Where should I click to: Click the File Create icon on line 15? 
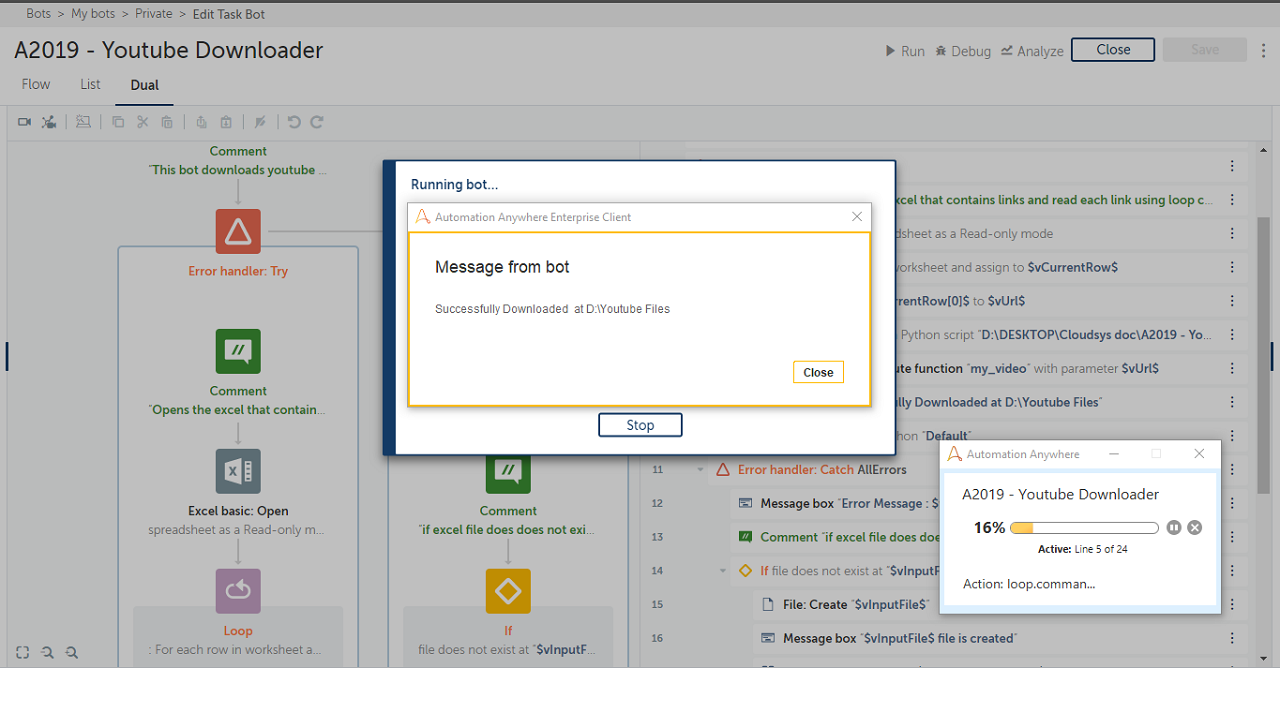coord(768,604)
